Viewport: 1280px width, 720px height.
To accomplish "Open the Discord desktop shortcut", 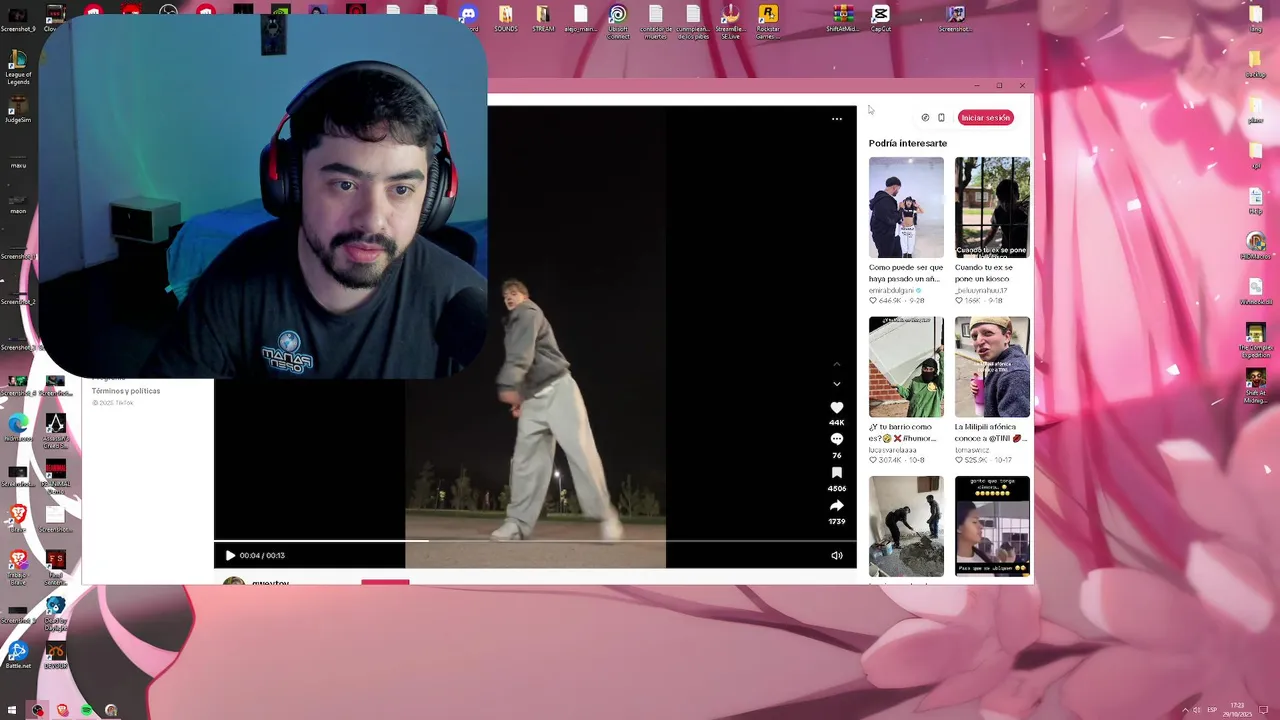I will (468, 18).
